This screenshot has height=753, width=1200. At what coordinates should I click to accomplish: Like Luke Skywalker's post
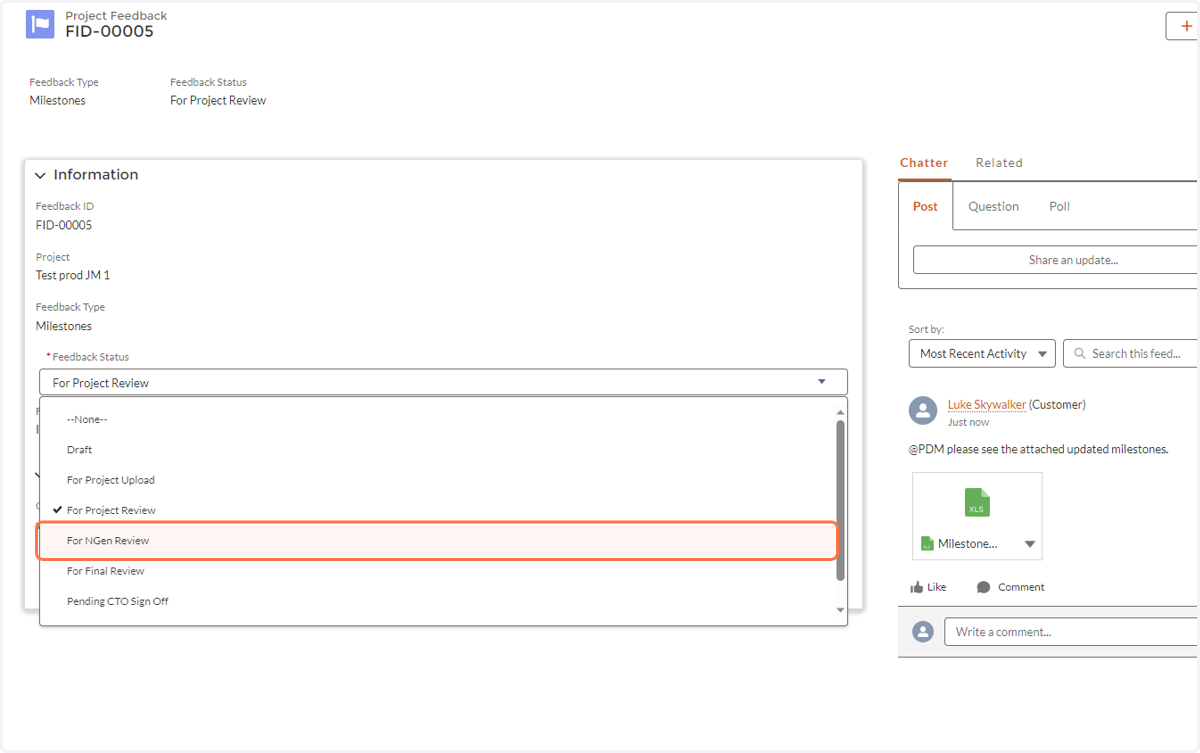[x=928, y=587]
